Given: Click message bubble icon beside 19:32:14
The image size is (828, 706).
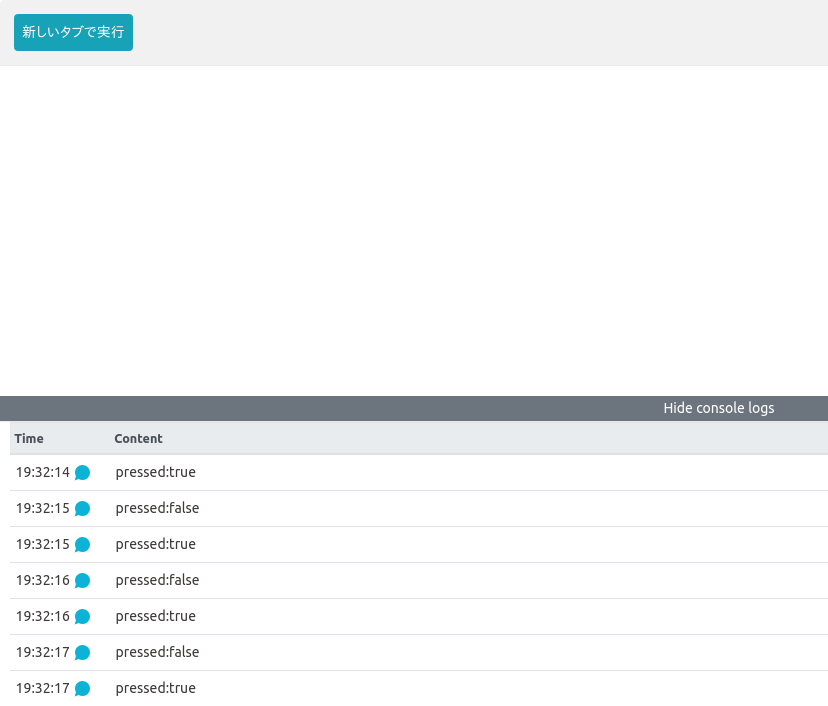Looking at the screenshot, I should pyautogui.click(x=83, y=473).
